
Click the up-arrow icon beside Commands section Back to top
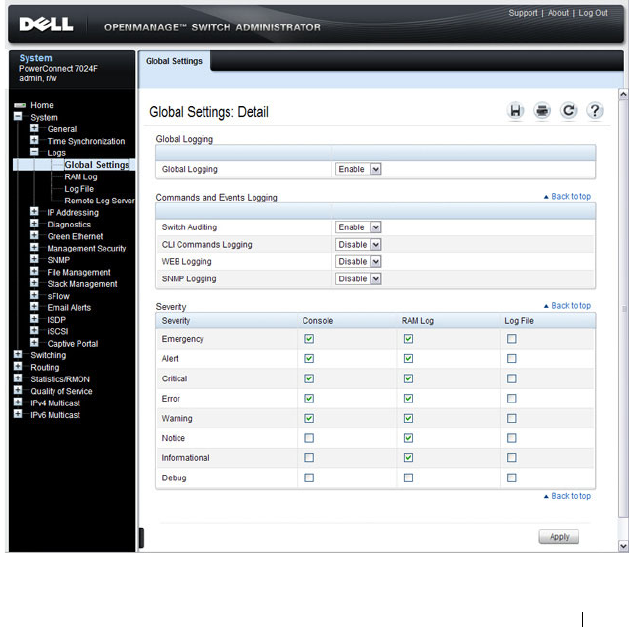[x=546, y=197]
